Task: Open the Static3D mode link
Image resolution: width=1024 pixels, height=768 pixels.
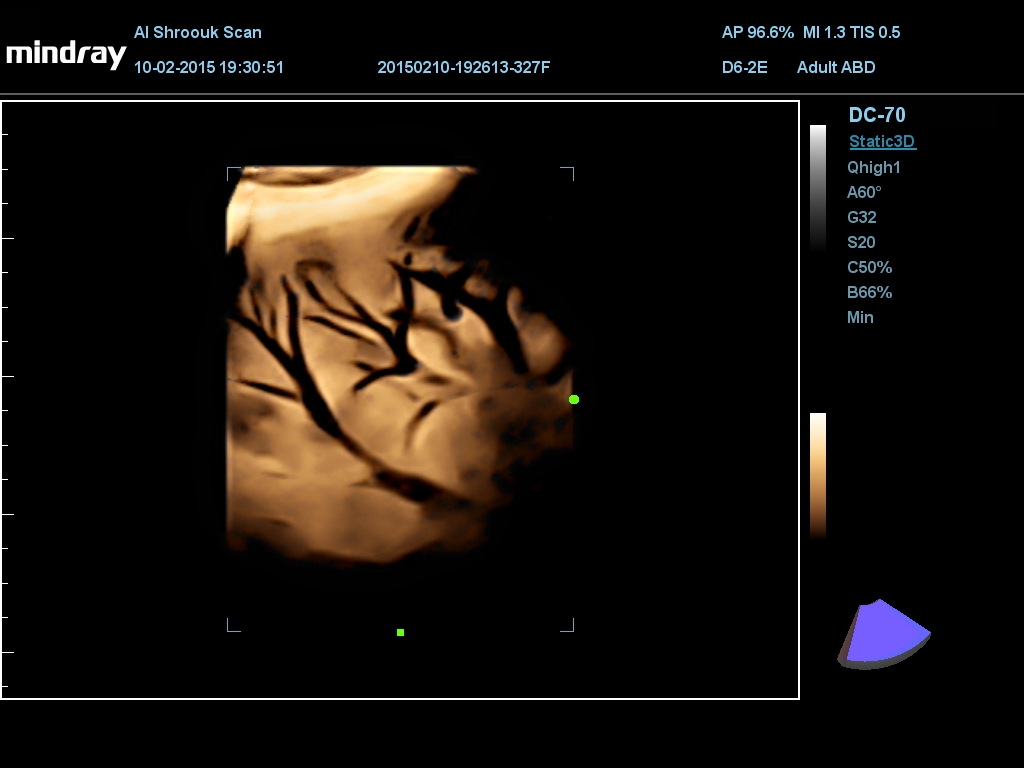Action: point(882,142)
